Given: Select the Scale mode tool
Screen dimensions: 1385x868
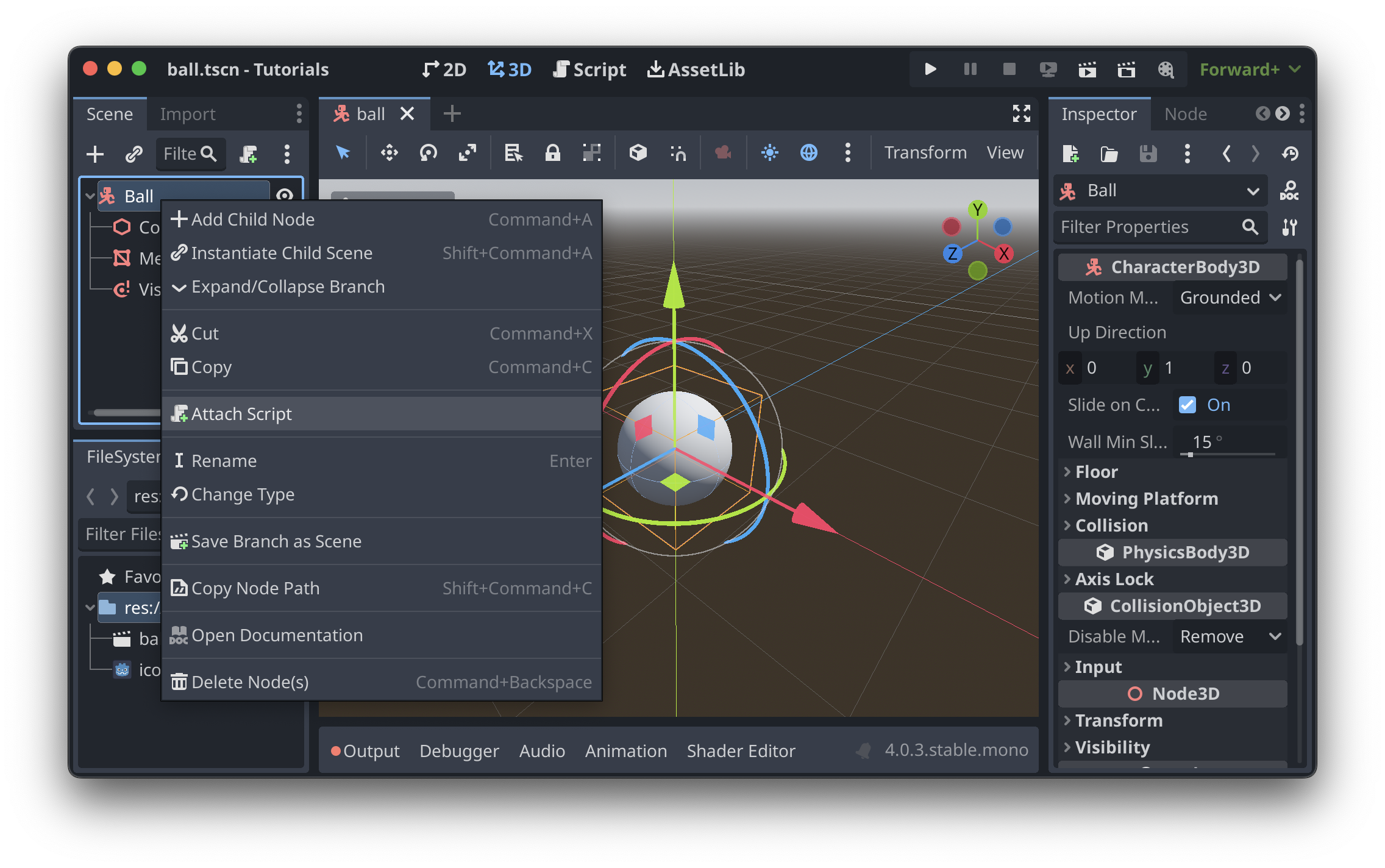Looking at the screenshot, I should [468, 153].
